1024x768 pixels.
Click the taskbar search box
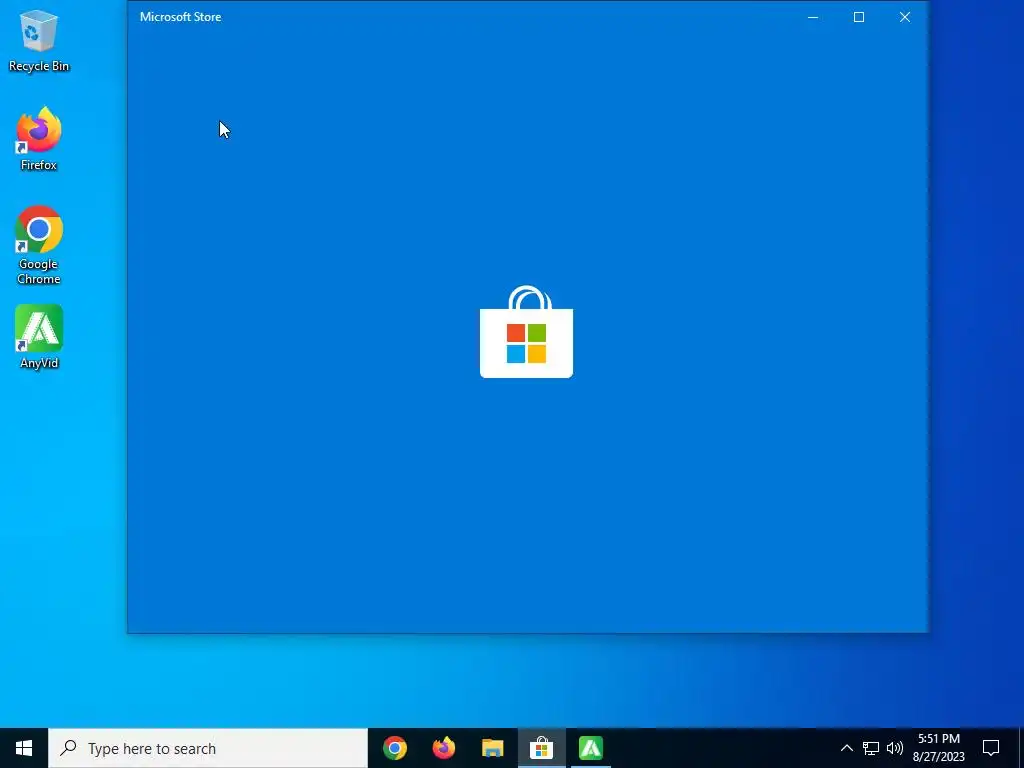(208, 748)
